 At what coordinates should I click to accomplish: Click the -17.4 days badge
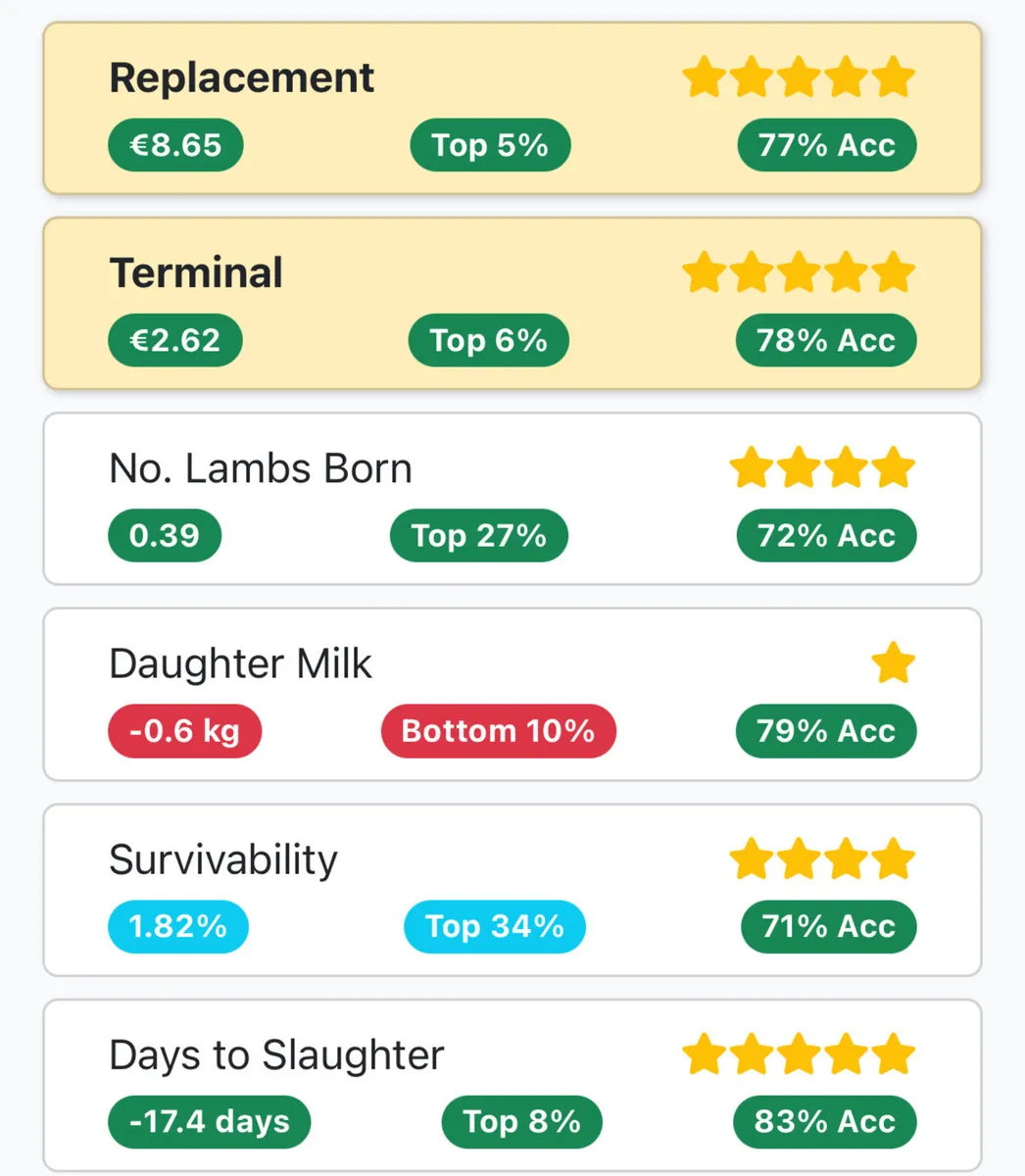(209, 1121)
